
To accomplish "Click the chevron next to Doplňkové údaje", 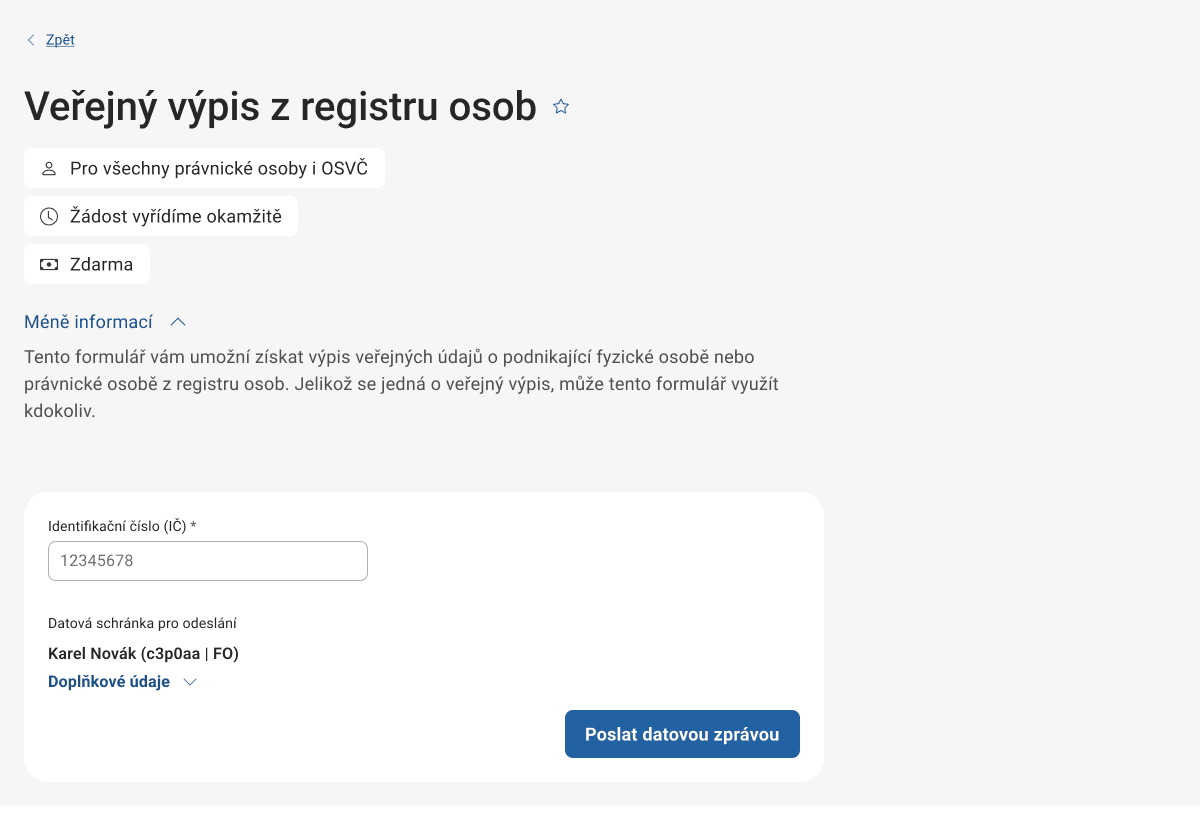I will pyautogui.click(x=190, y=681).
